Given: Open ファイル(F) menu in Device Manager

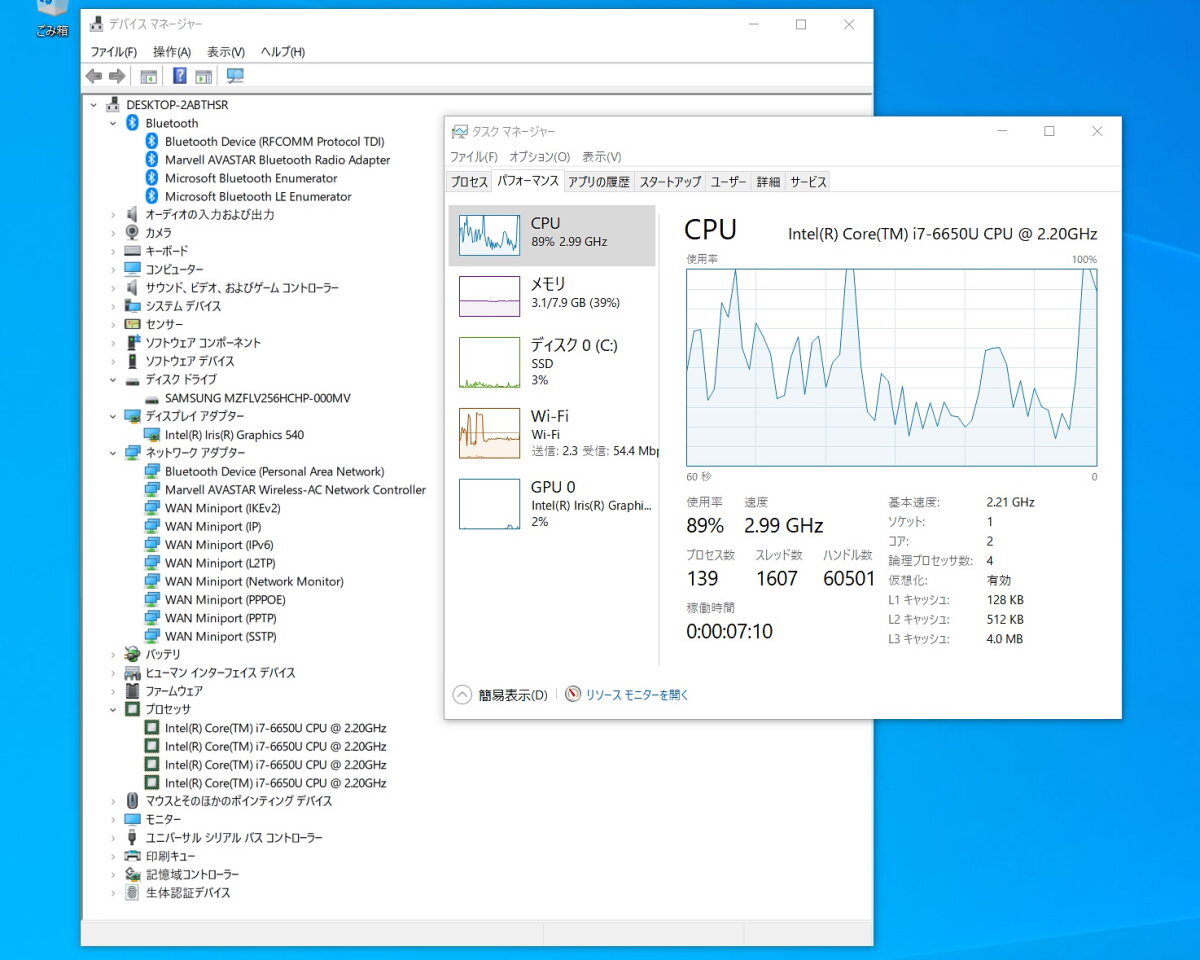Looking at the screenshot, I should [113, 52].
